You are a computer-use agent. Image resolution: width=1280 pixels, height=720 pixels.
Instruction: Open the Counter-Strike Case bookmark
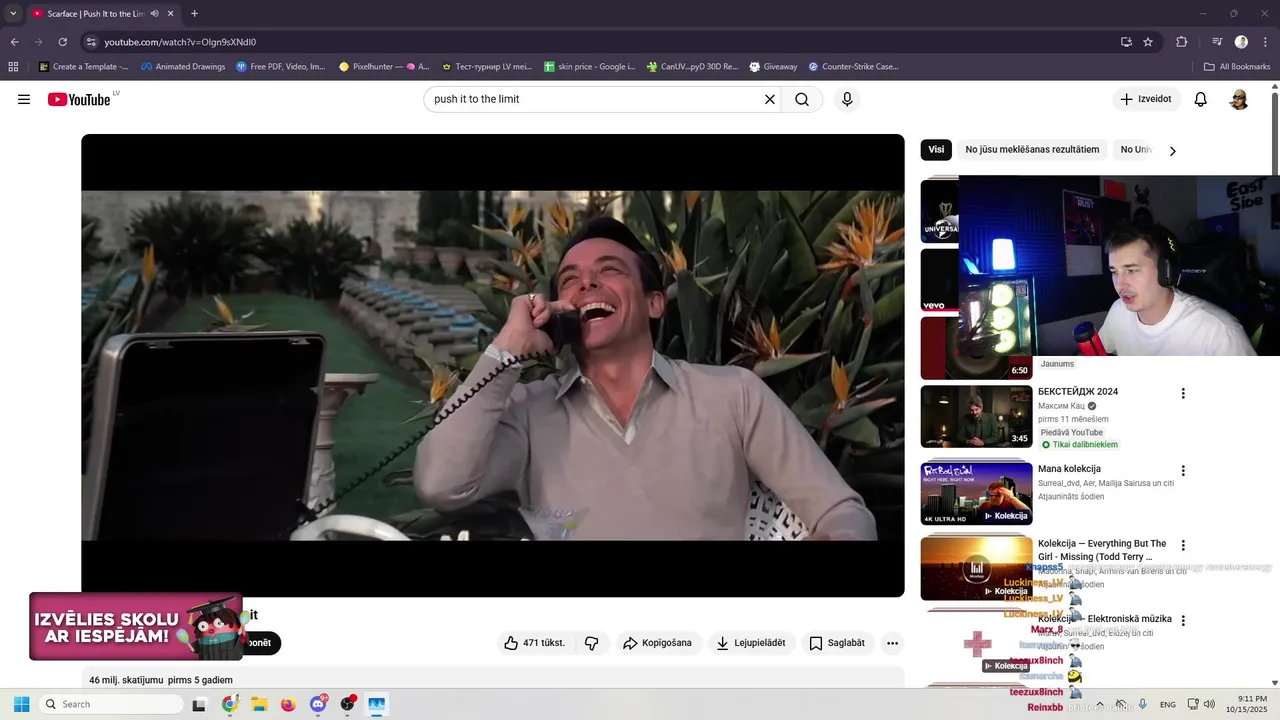pyautogui.click(x=853, y=67)
